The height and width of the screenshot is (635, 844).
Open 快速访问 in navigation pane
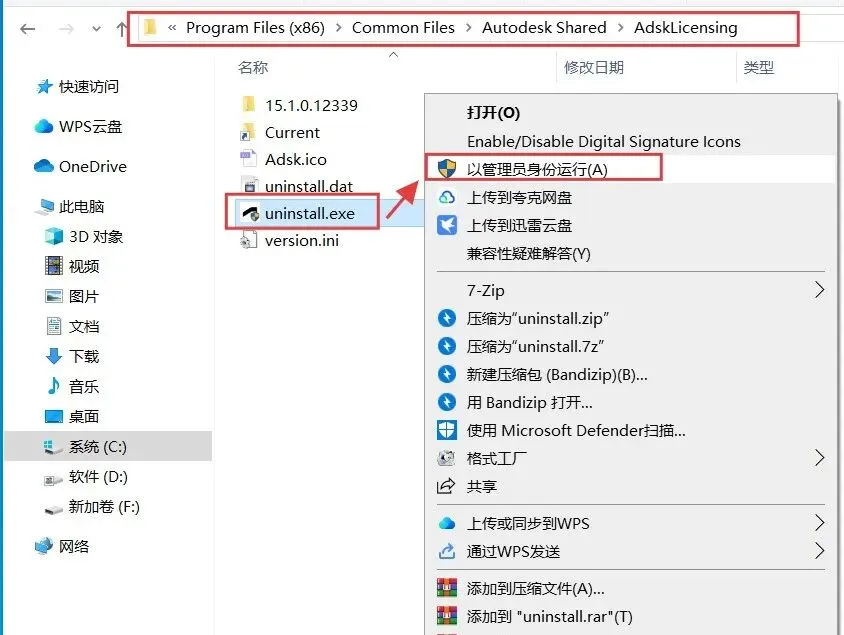coord(89,87)
